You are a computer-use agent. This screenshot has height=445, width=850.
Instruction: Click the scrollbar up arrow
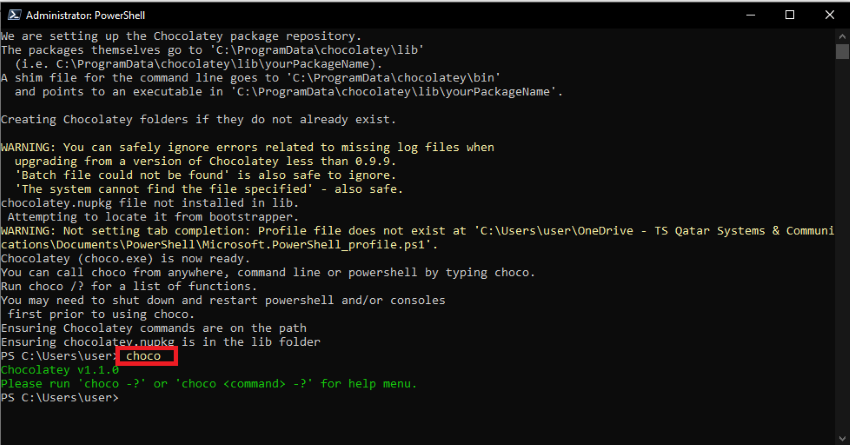coord(842,36)
